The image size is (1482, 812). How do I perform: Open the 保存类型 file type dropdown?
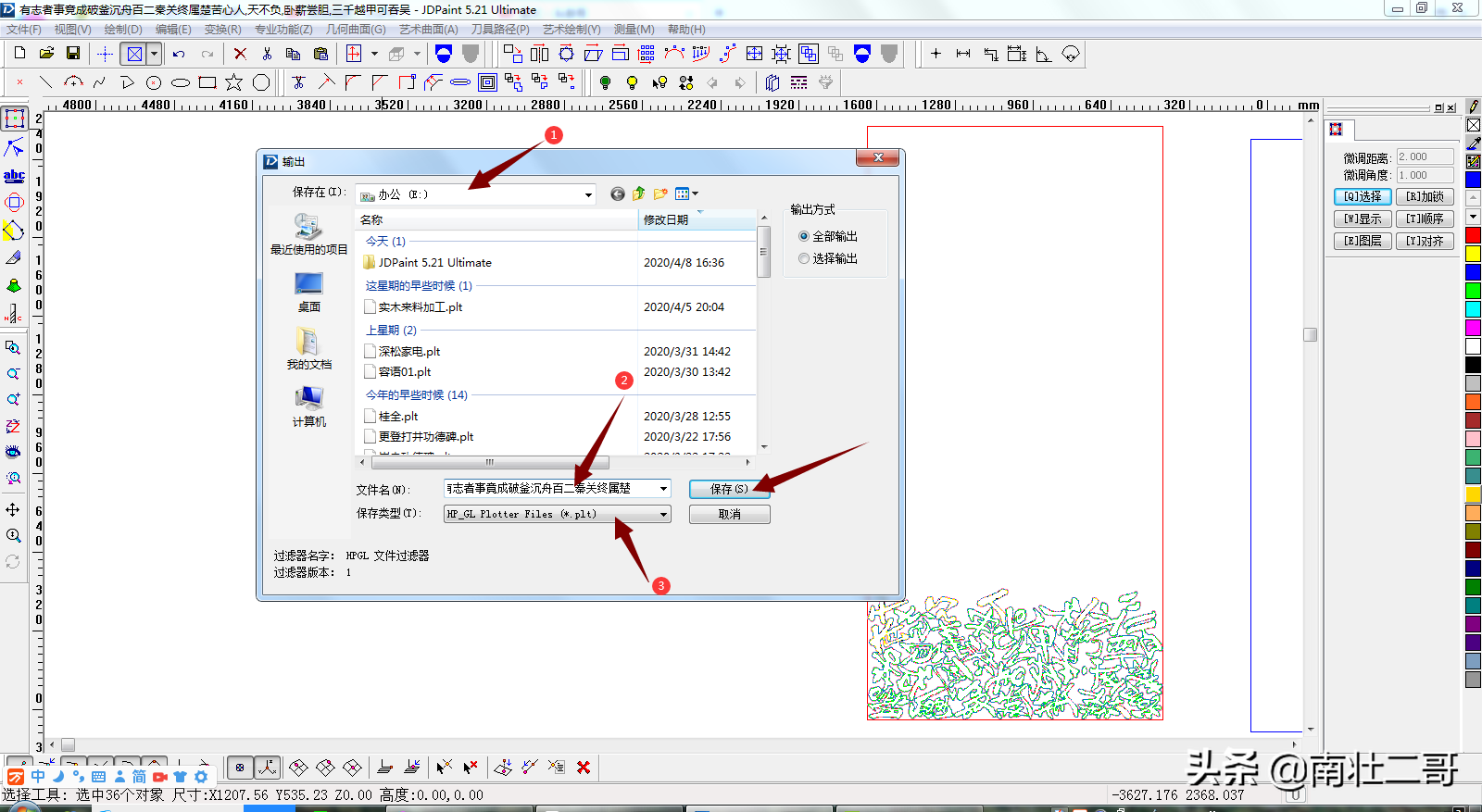coord(664,514)
